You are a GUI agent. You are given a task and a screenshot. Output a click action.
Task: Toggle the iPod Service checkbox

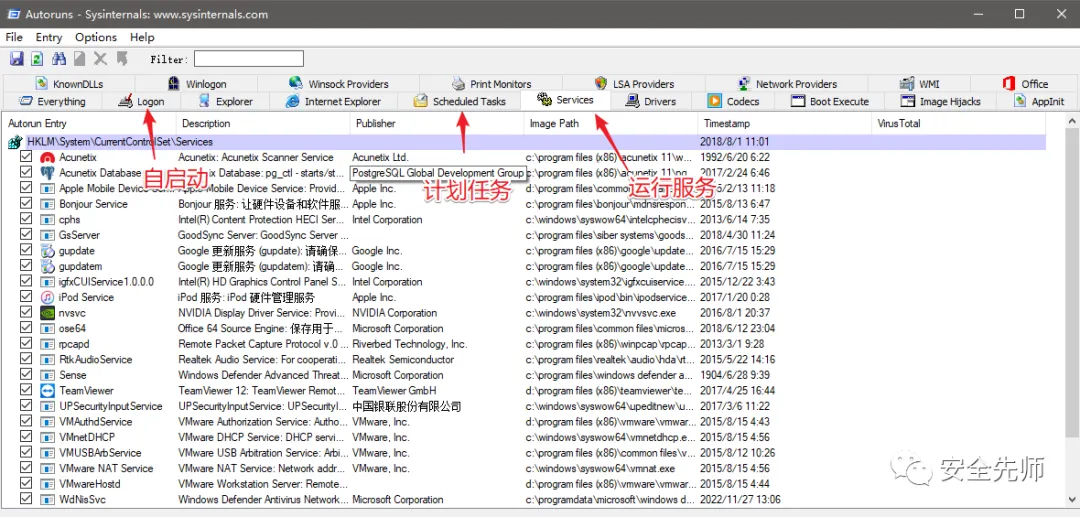26,297
